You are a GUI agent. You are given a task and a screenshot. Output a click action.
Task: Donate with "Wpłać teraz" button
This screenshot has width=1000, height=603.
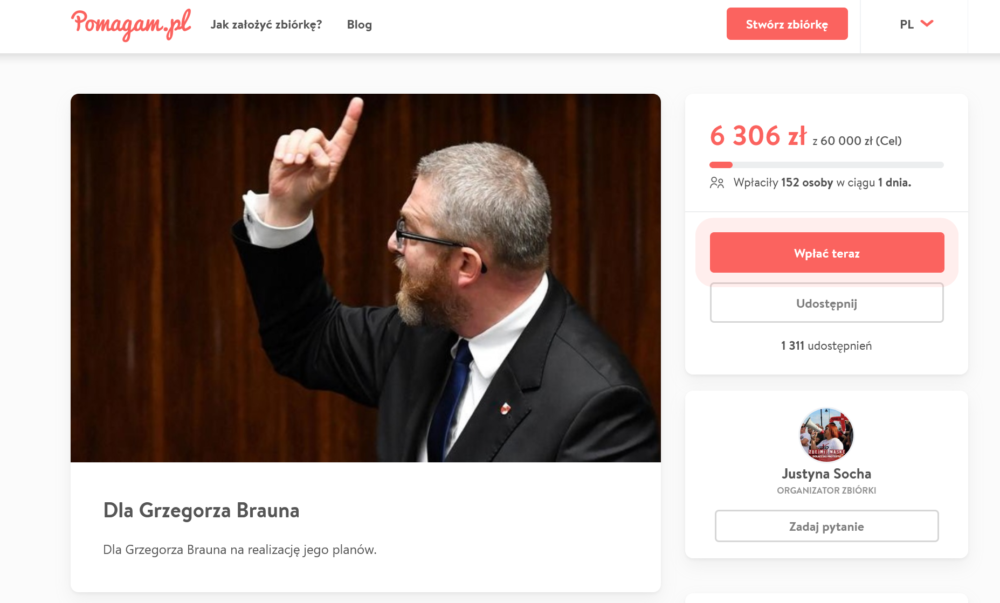(827, 253)
